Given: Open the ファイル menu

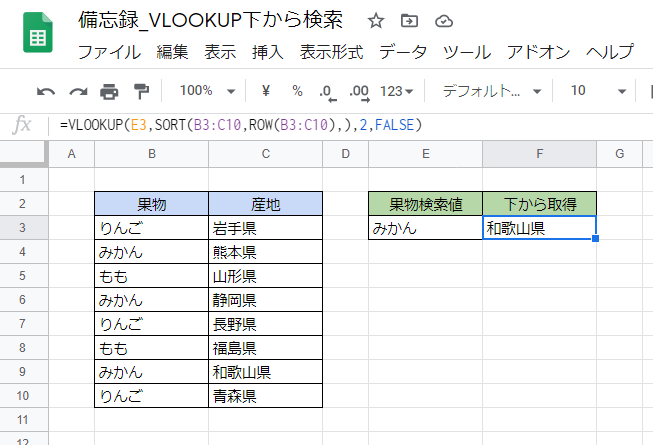Looking at the screenshot, I should pos(110,52).
